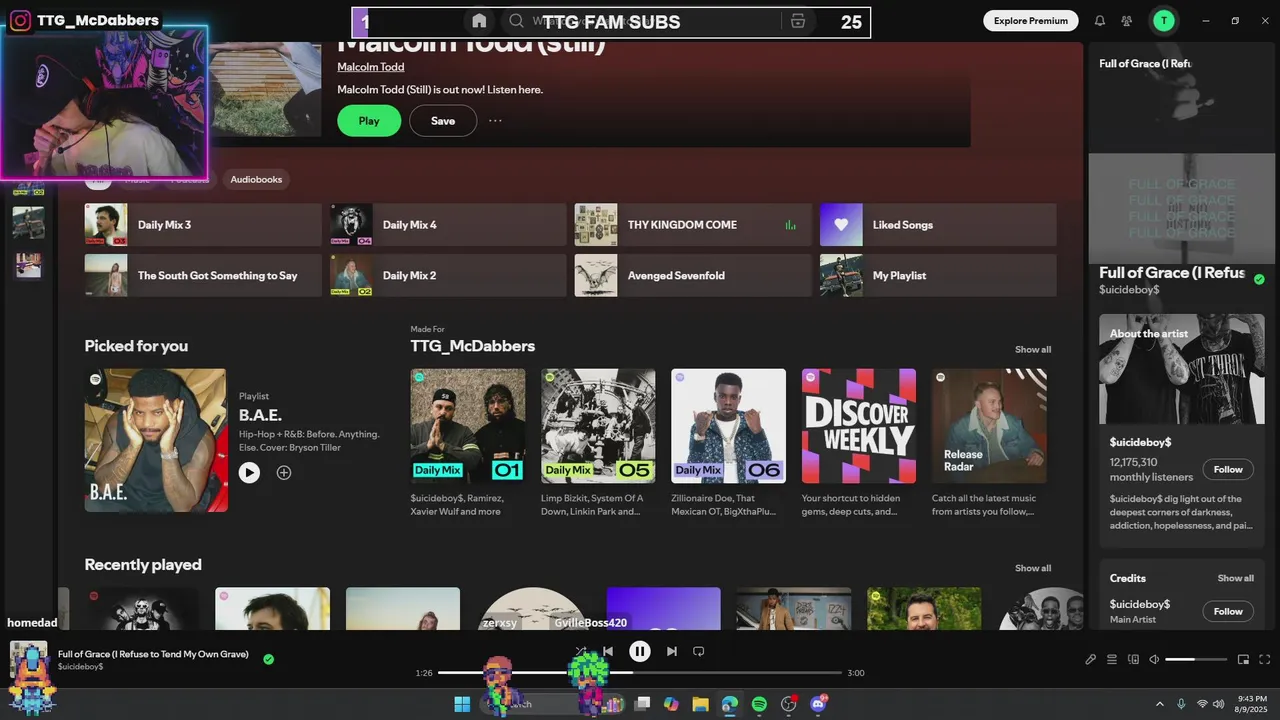
Task: Click the search magnifier icon in top bar
Action: pyautogui.click(x=516, y=21)
